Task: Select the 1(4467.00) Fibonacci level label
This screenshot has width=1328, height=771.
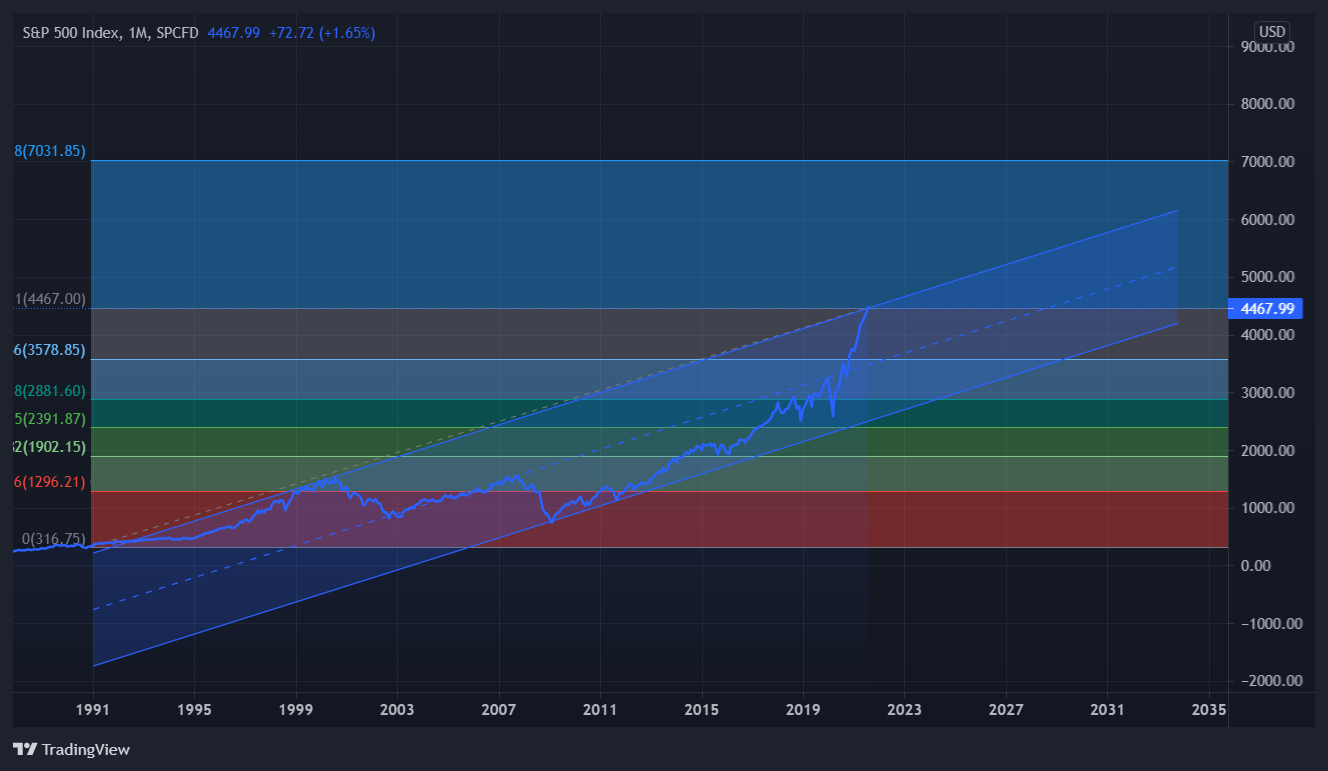Action: coord(50,299)
